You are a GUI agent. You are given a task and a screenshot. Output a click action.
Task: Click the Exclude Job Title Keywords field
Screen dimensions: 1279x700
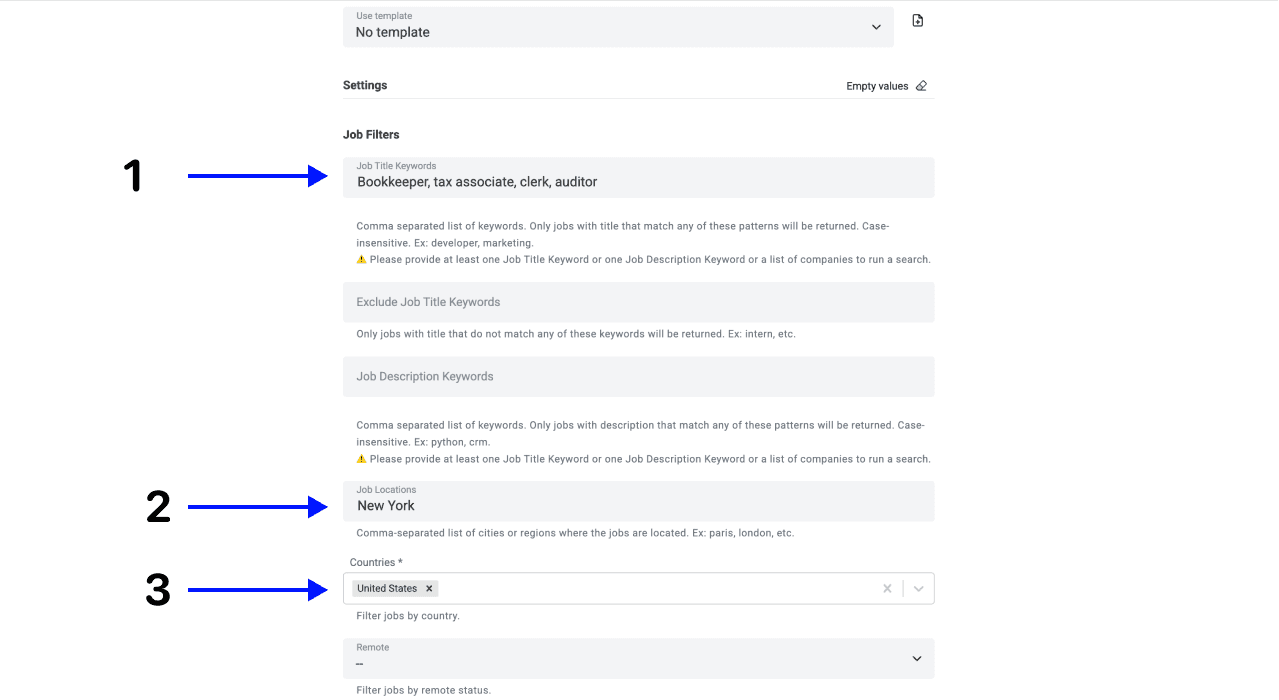click(x=600, y=301)
